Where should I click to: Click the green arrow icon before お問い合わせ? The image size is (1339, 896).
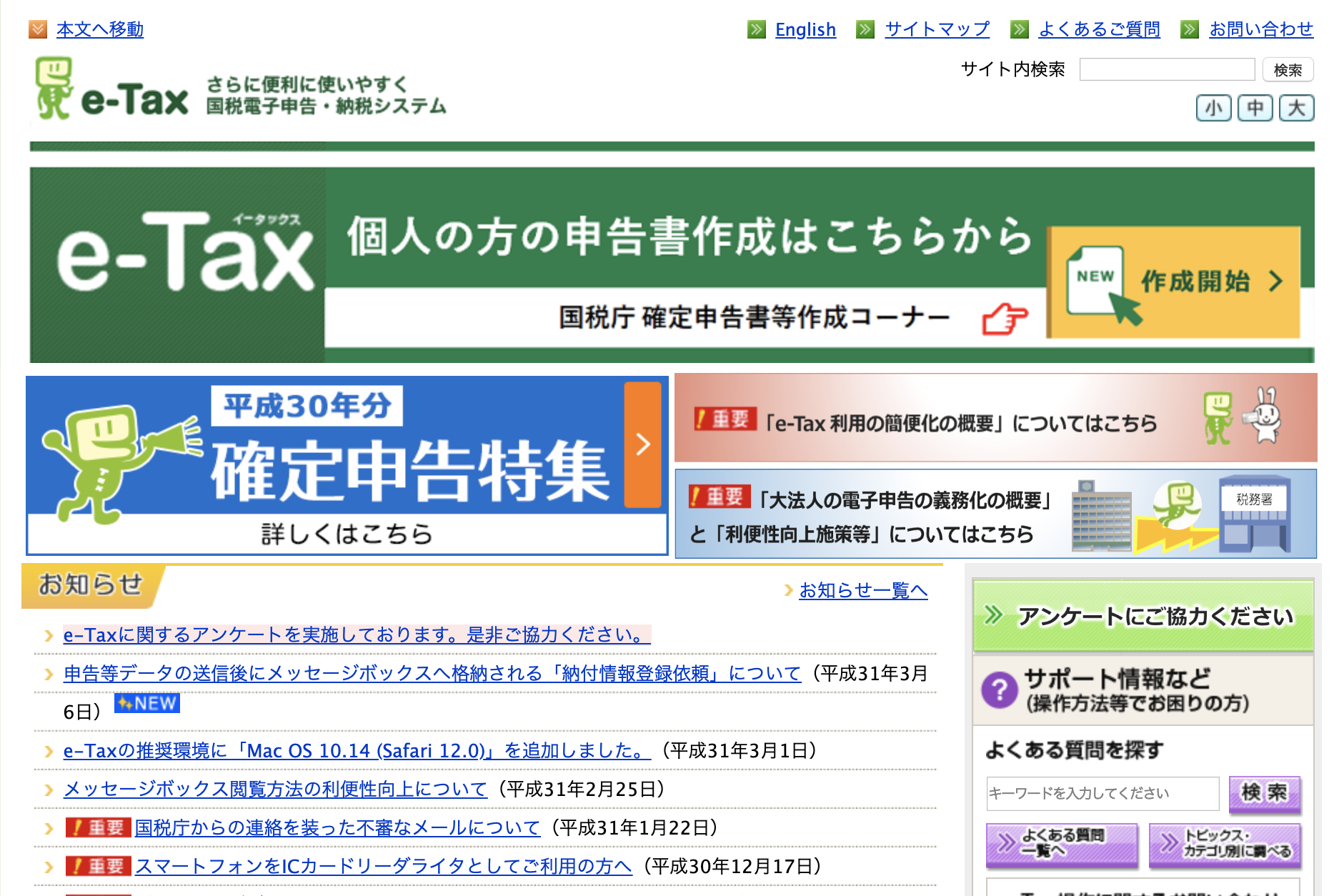1190,29
